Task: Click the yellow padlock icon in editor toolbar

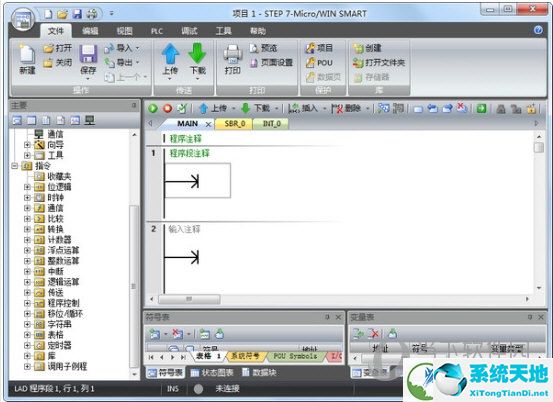Action: [x=531, y=109]
